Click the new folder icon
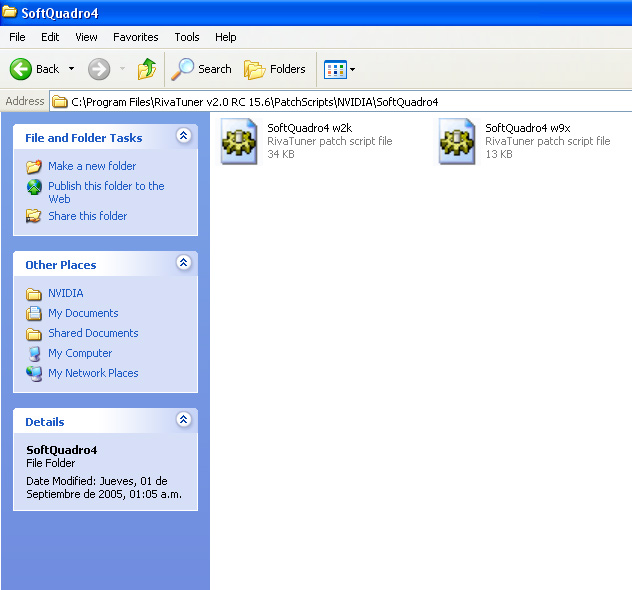Image resolution: width=632 pixels, height=590 pixels. coord(34,166)
